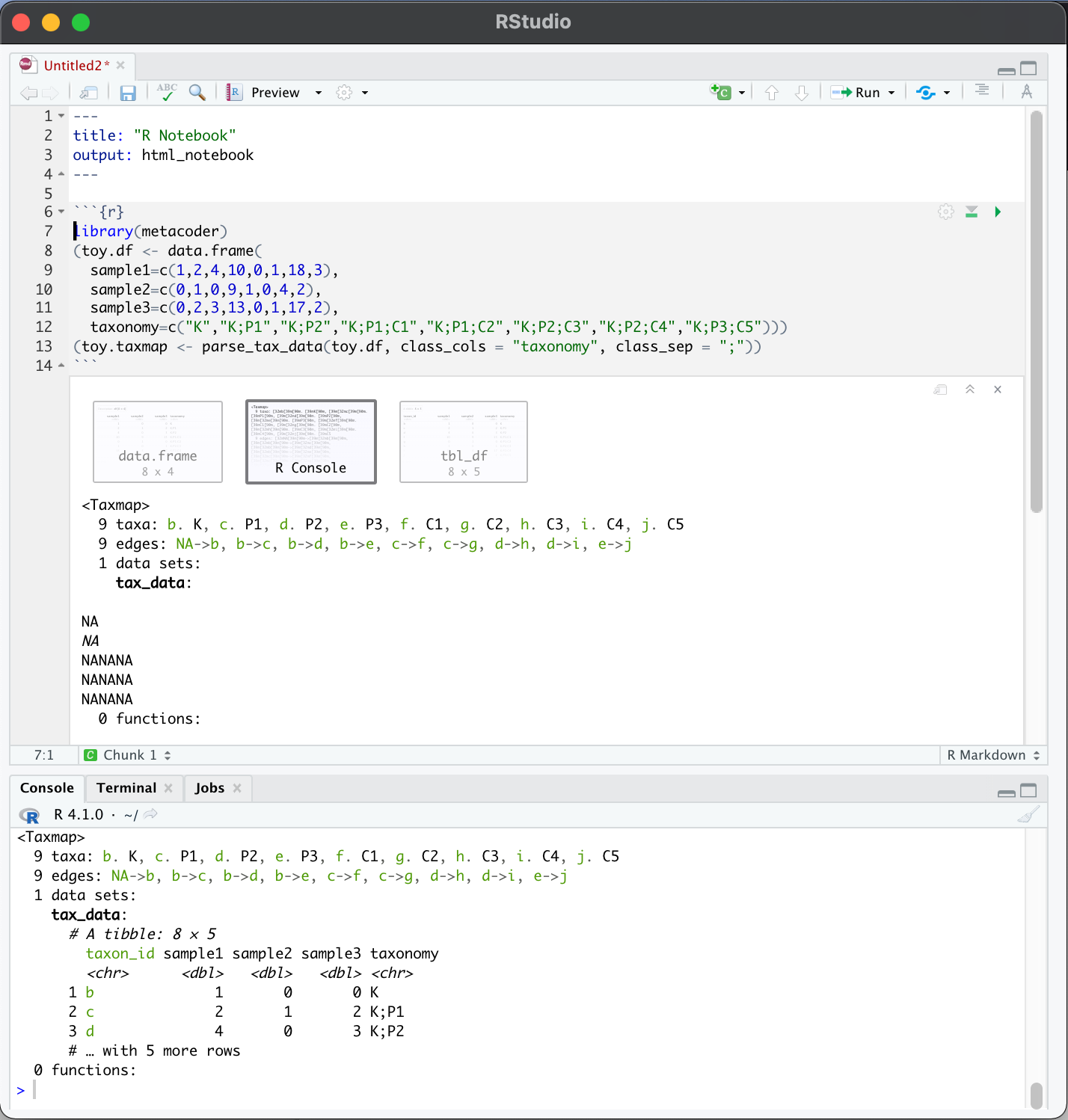Collapse code chunk fold at line 6
The width and height of the screenshot is (1068, 1120).
click(61, 212)
